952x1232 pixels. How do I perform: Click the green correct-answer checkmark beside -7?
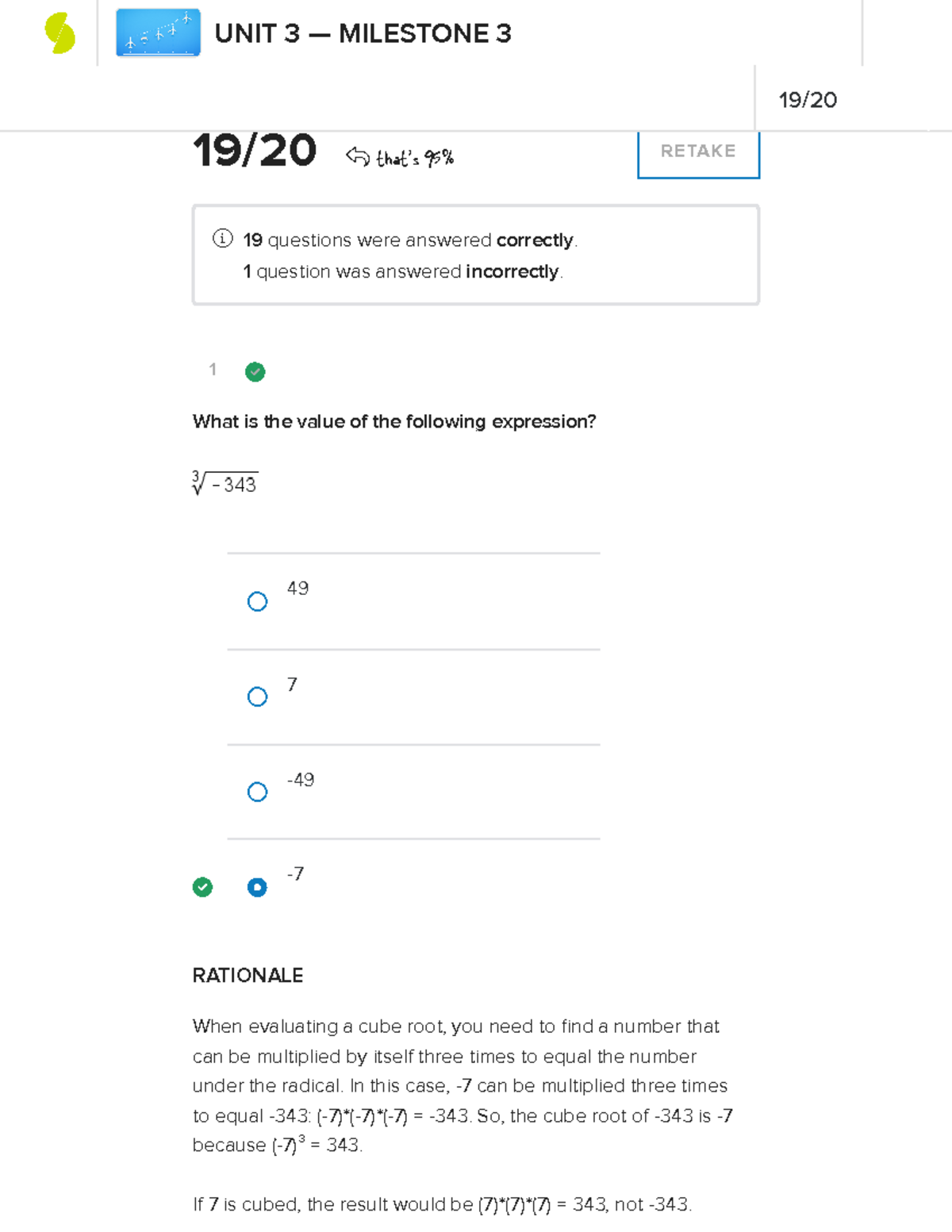pyautogui.click(x=202, y=887)
